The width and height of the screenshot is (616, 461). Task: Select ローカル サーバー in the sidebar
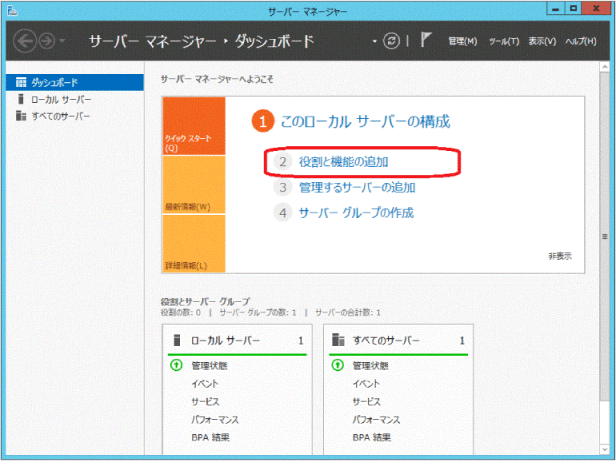(x=75, y=99)
